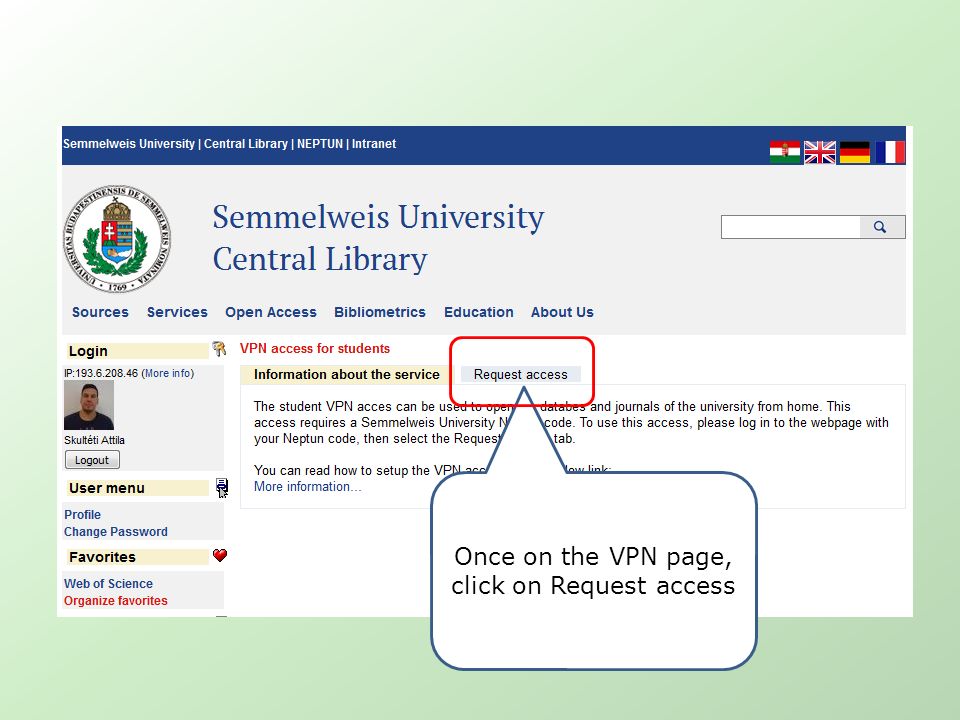
Task: Open the Change Password link
Action: click(116, 531)
